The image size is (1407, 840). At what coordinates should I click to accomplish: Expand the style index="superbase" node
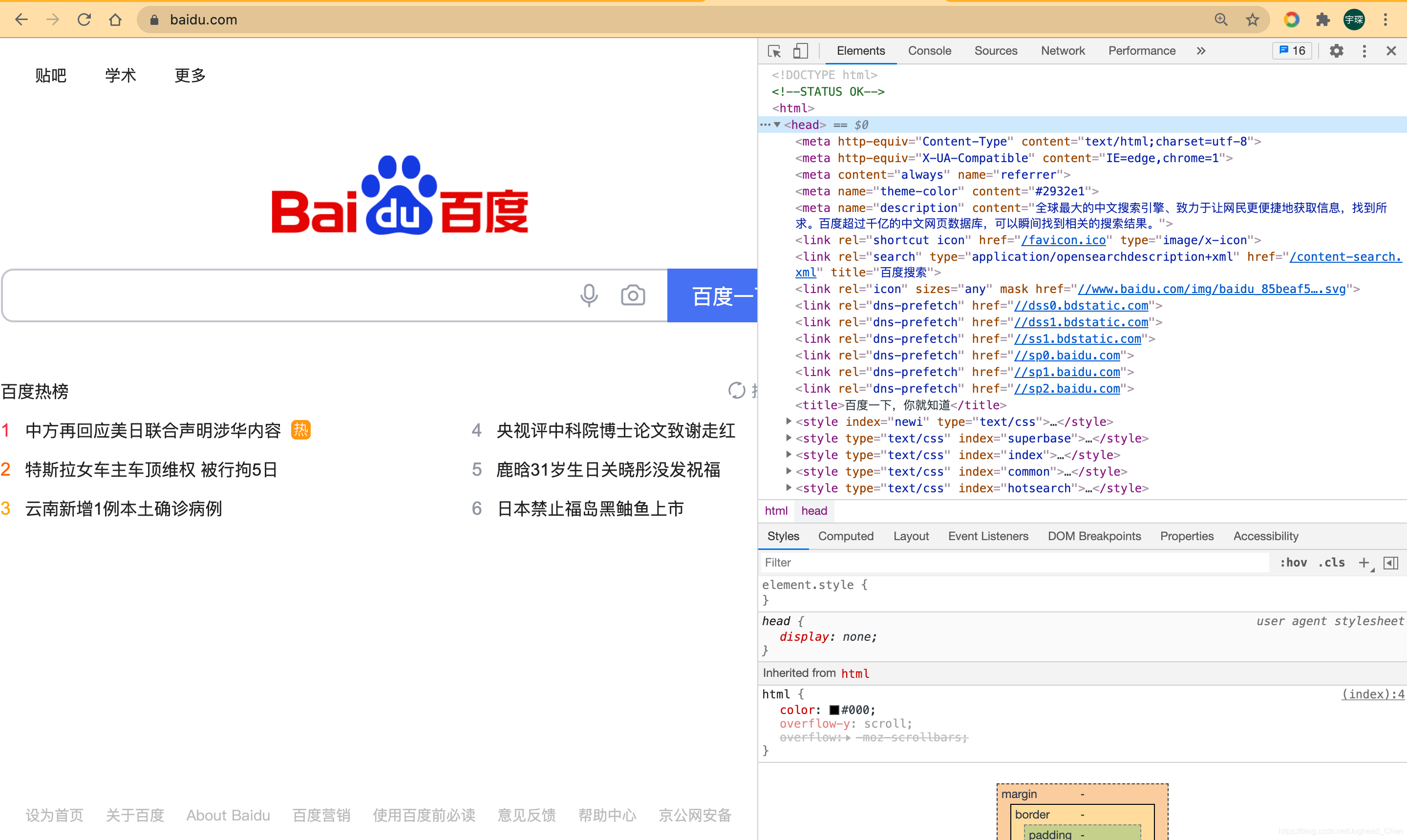click(x=789, y=438)
